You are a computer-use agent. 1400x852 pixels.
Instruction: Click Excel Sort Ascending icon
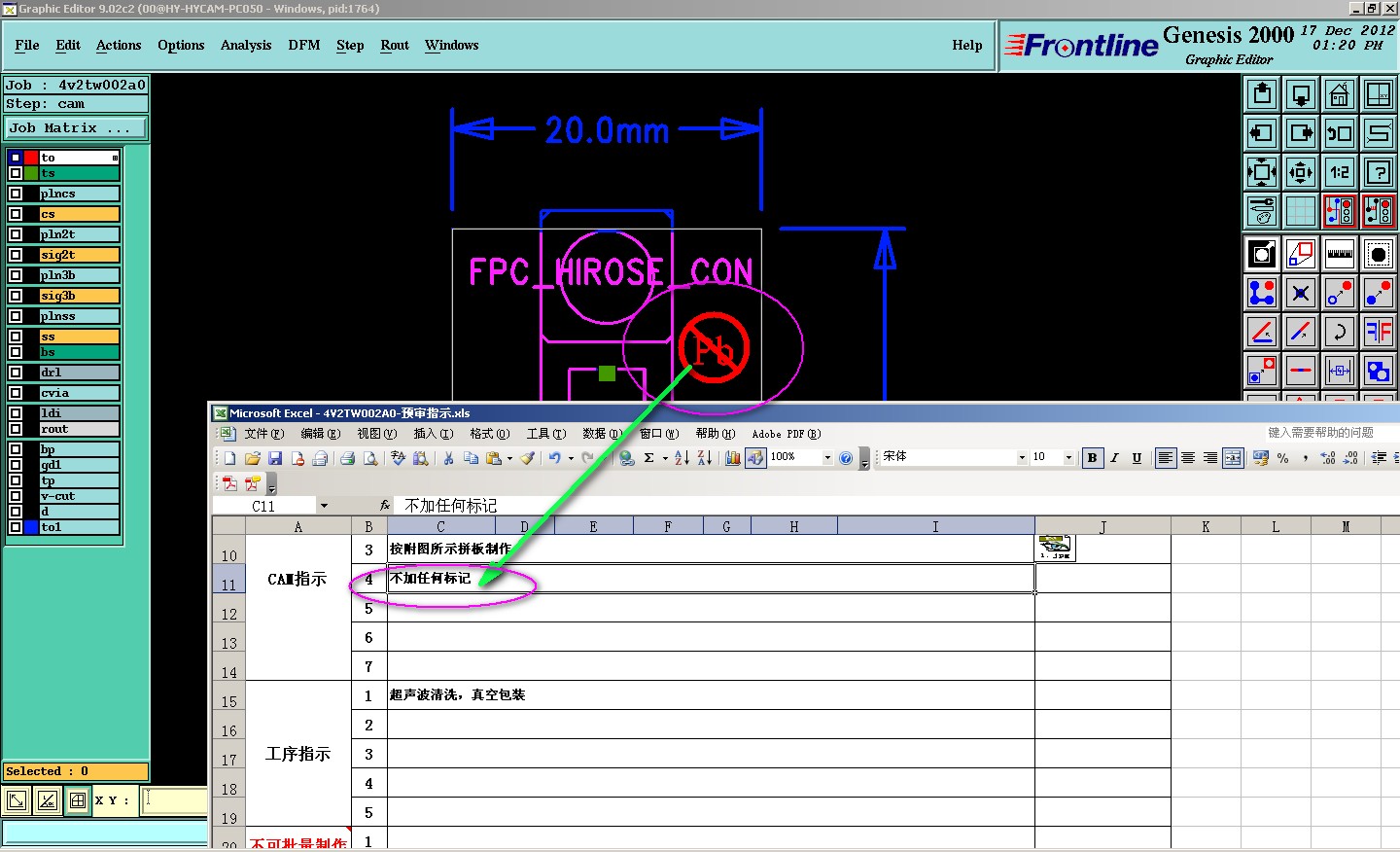pyautogui.click(x=682, y=457)
